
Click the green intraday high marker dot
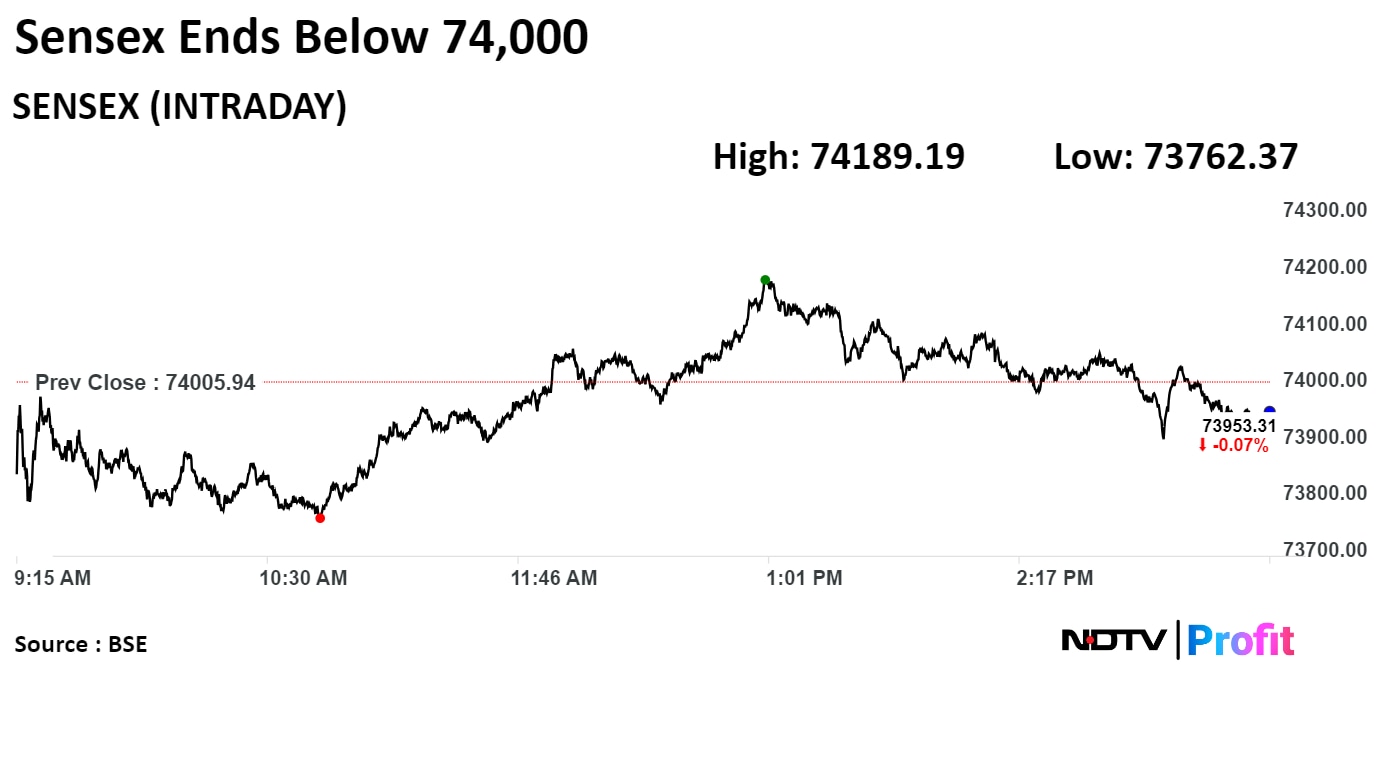pyautogui.click(x=765, y=280)
